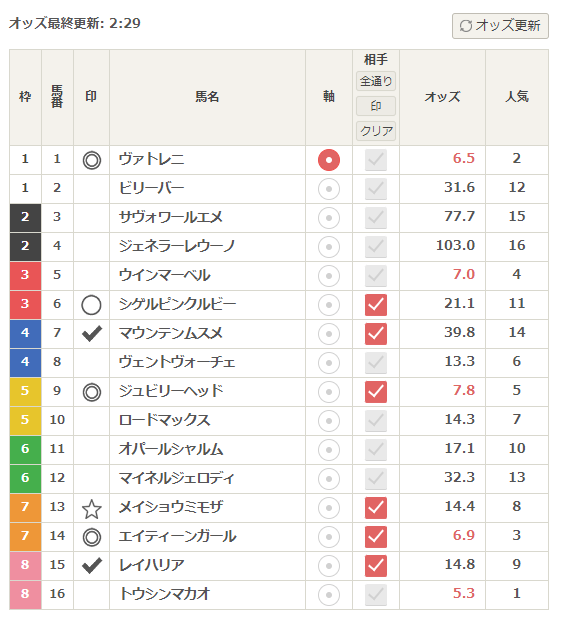Uncheck opponent checkbox for エイティーンガール
563x618 pixels.
376,537
